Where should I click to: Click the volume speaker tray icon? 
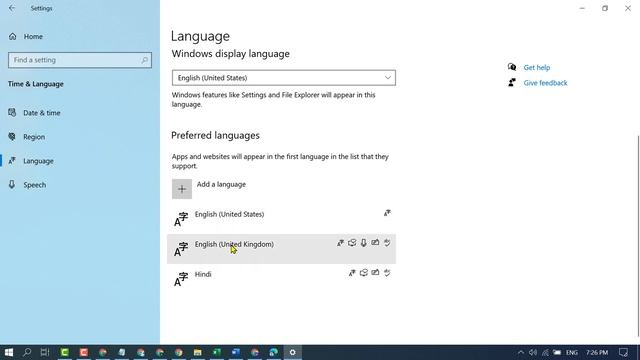pos(533,352)
